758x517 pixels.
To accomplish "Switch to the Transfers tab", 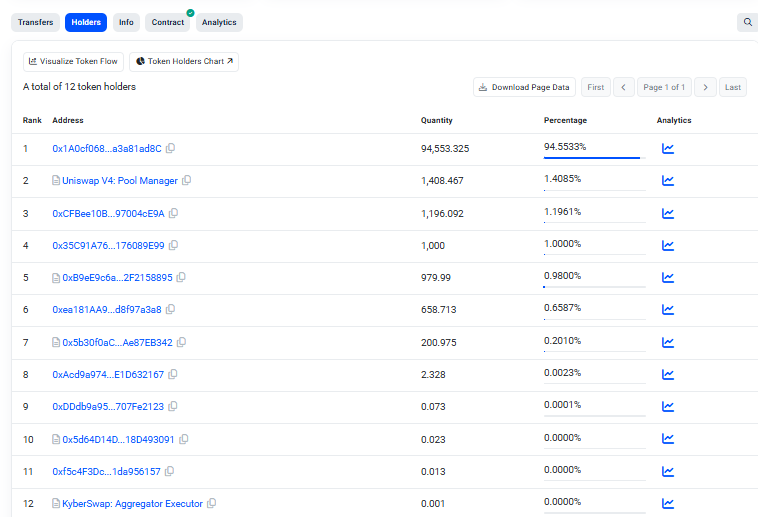I will click(36, 22).
